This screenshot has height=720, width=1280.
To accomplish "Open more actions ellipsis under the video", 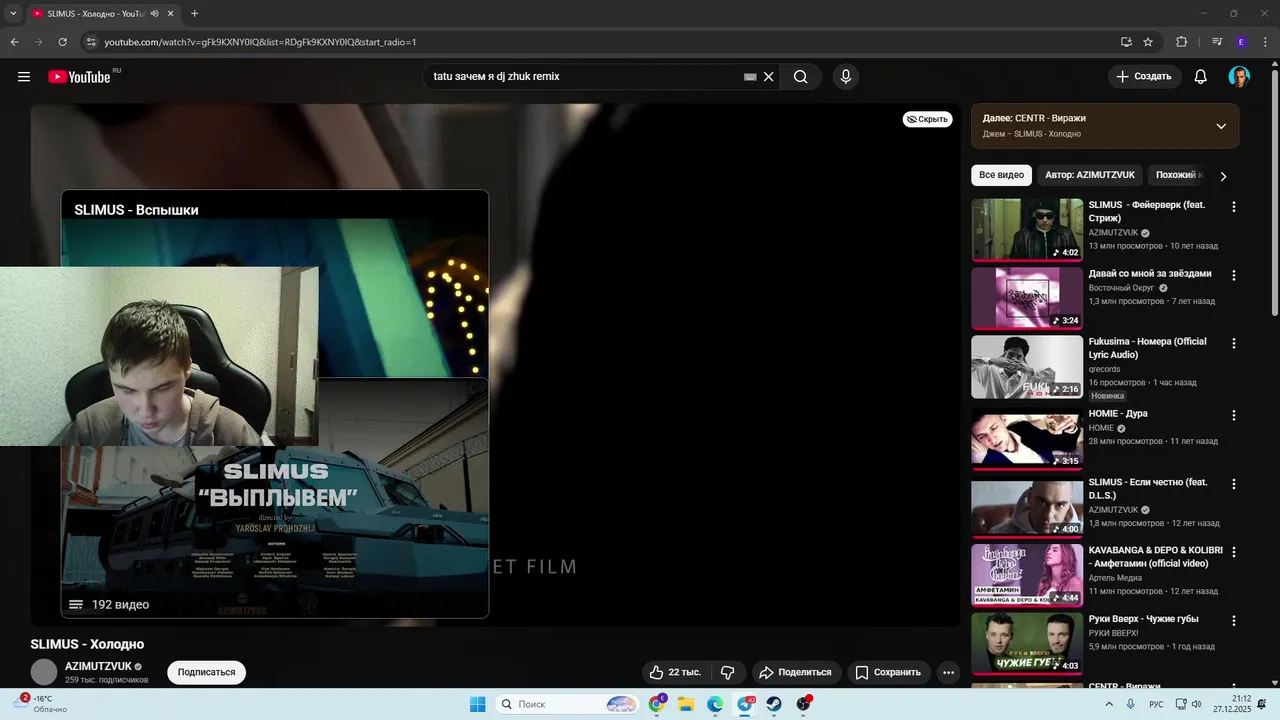I will (948, 672).
